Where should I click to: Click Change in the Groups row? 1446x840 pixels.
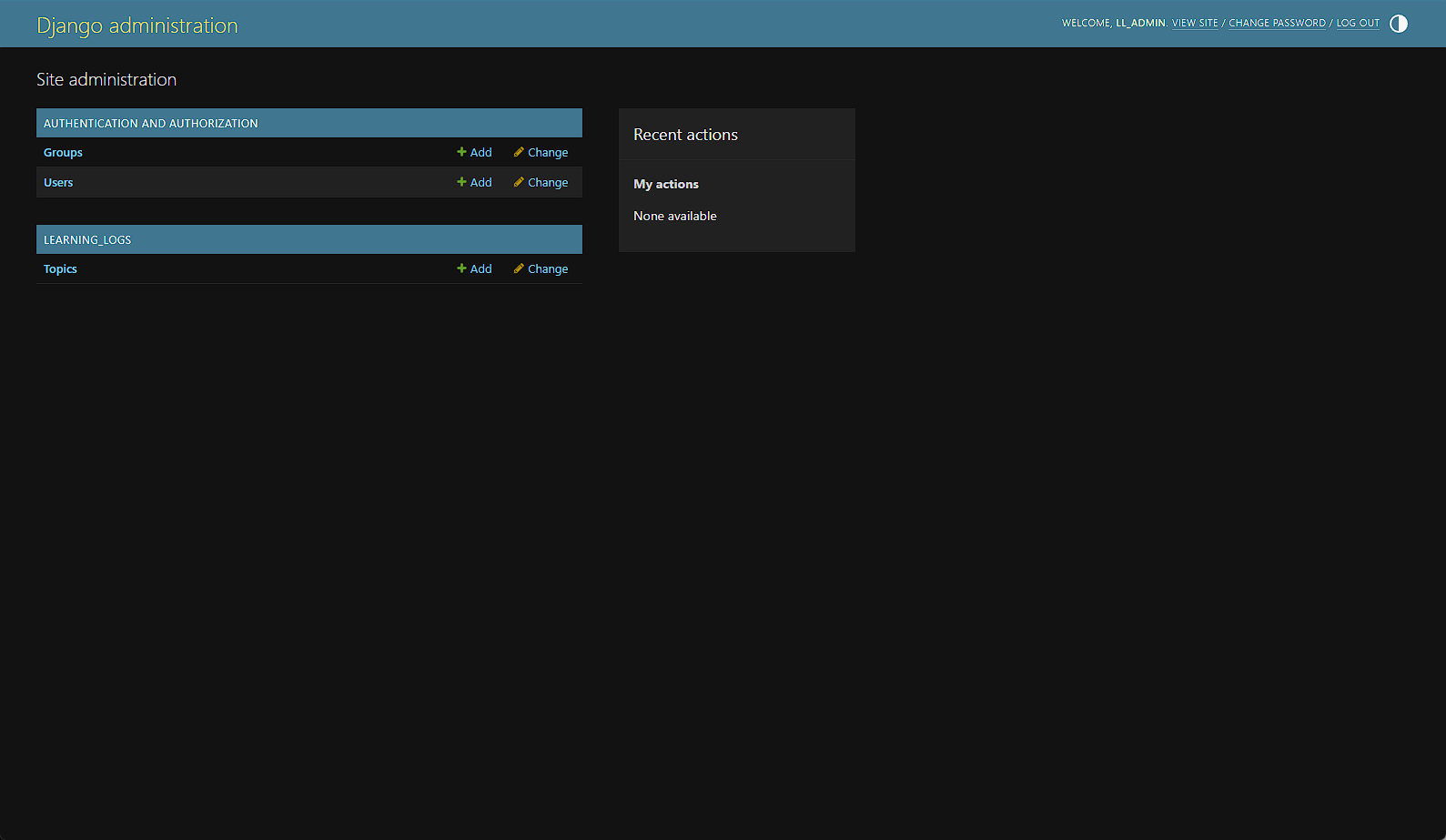pyautogui.click(x=541, y=152)
